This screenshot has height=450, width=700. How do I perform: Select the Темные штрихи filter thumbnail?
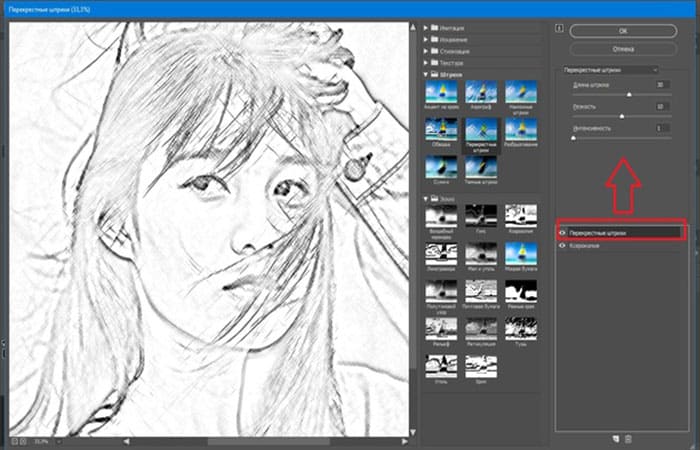(x=481, y=167)
